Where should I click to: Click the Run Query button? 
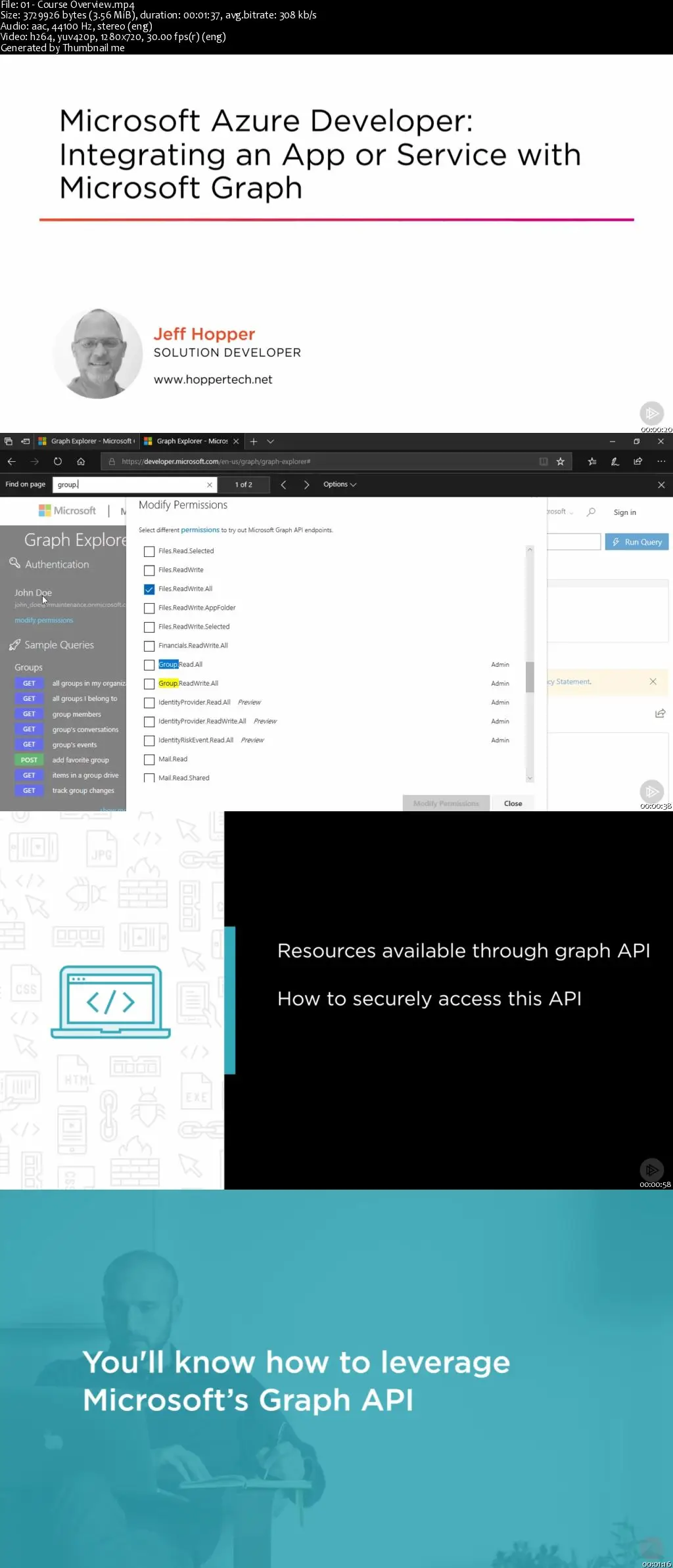pyautogui.click(x=637, y=542)
